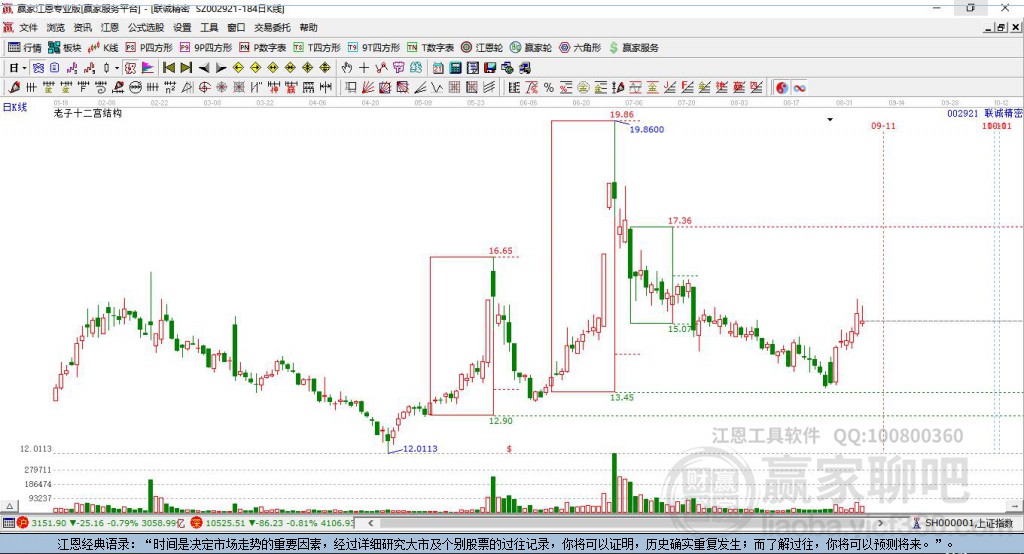1024x554 pixels.
Task: Open the T数字表 tool
Action: pos(430,48)
